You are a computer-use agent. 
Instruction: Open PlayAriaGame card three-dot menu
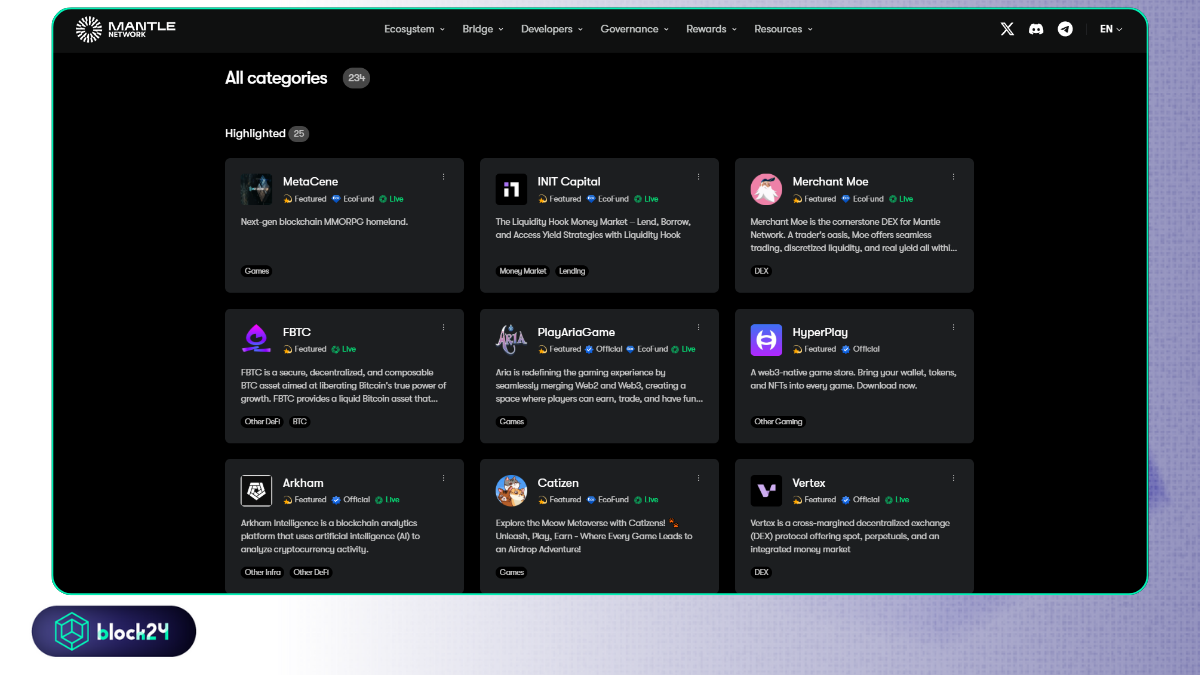[699, 327]
